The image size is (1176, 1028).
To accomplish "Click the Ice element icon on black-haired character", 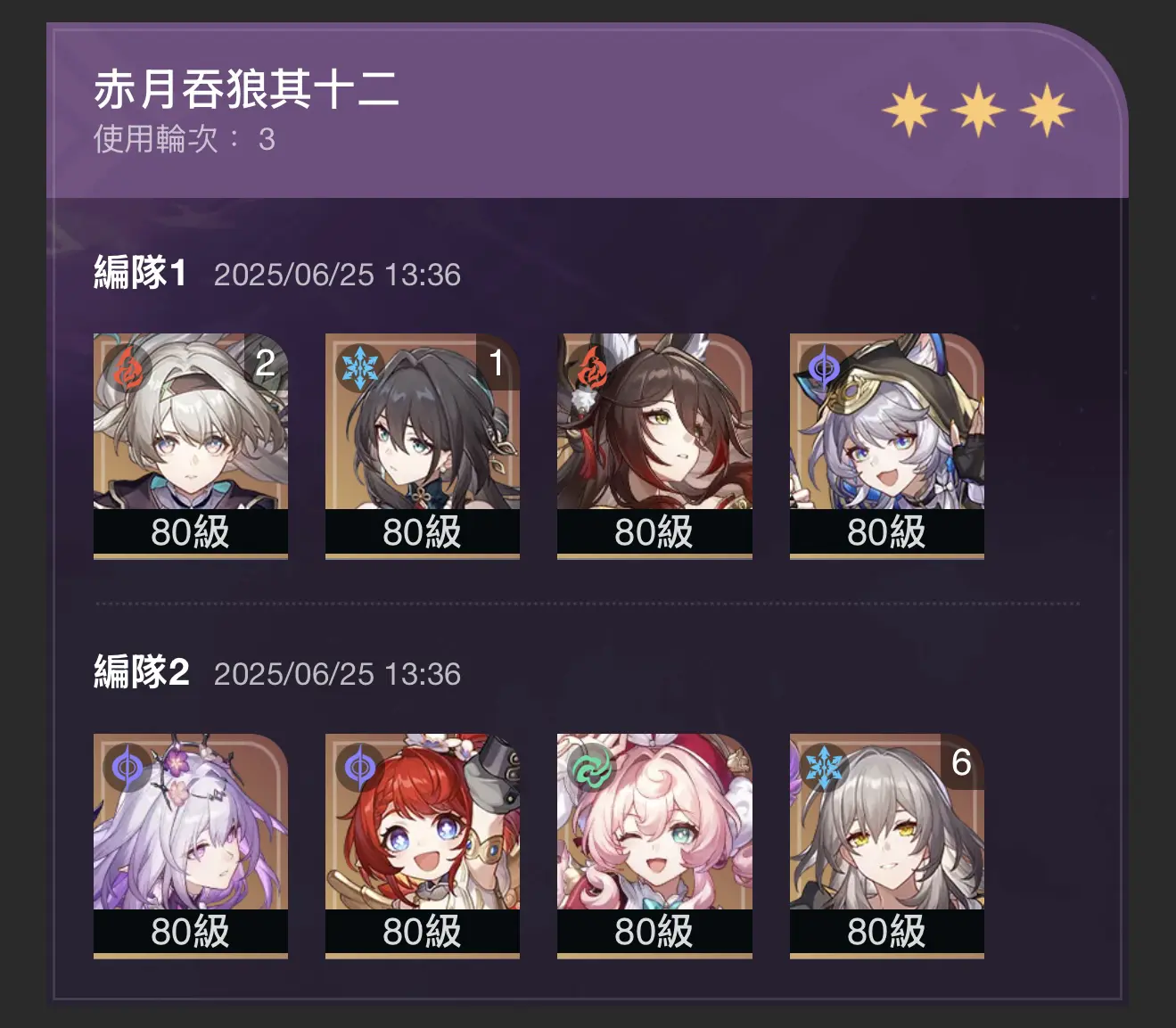I will (x=359, y=367).
